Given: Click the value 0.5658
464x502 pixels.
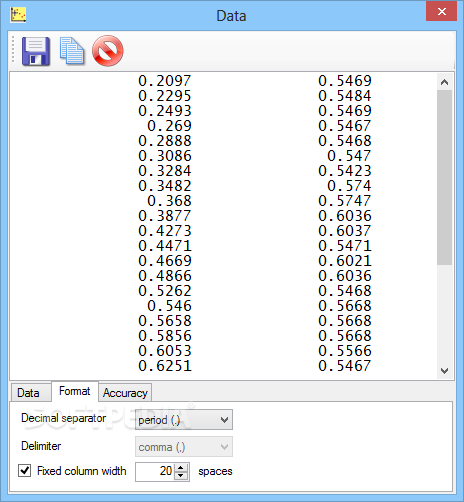Looking at the screenshot, I should (165, 321).
